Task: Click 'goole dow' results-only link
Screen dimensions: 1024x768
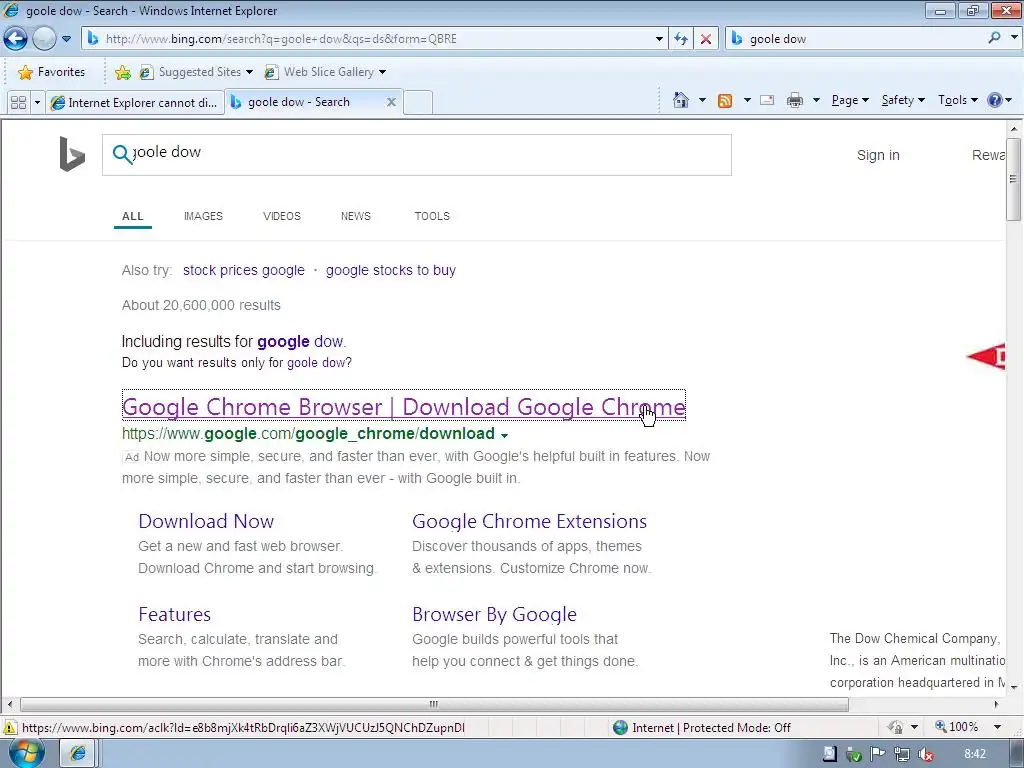Action: coord(315,363)
